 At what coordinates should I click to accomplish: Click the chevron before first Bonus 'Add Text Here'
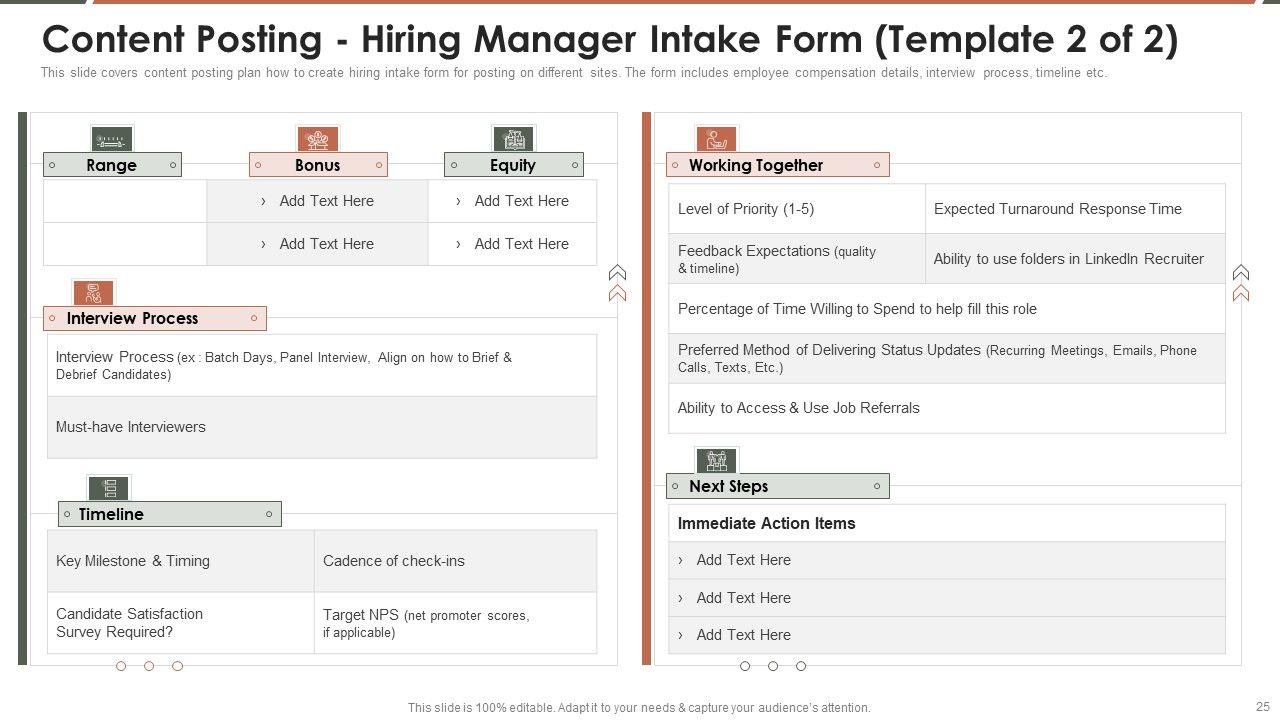point(263,201)
